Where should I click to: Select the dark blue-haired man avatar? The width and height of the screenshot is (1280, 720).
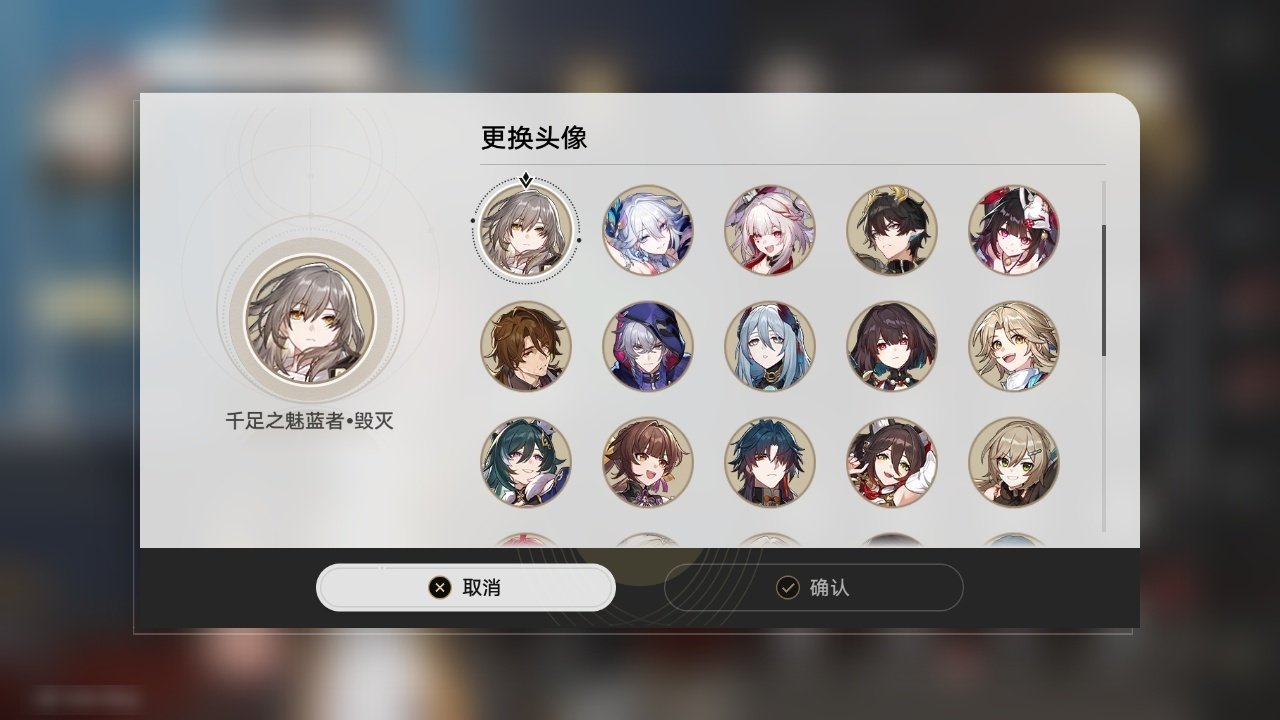[x=770, y=462]
